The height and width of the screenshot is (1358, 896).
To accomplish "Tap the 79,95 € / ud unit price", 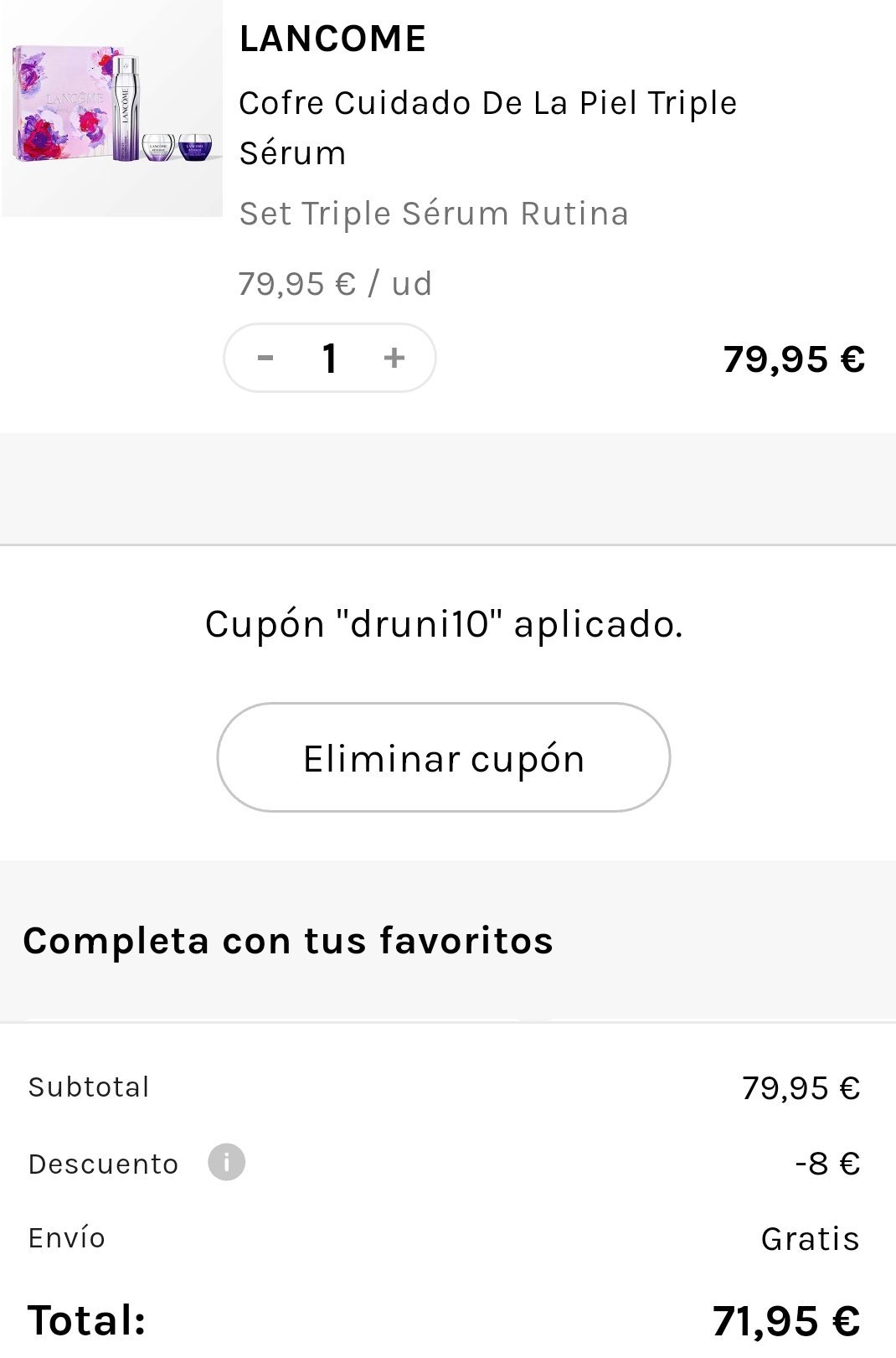I will (x=335, y=284).
